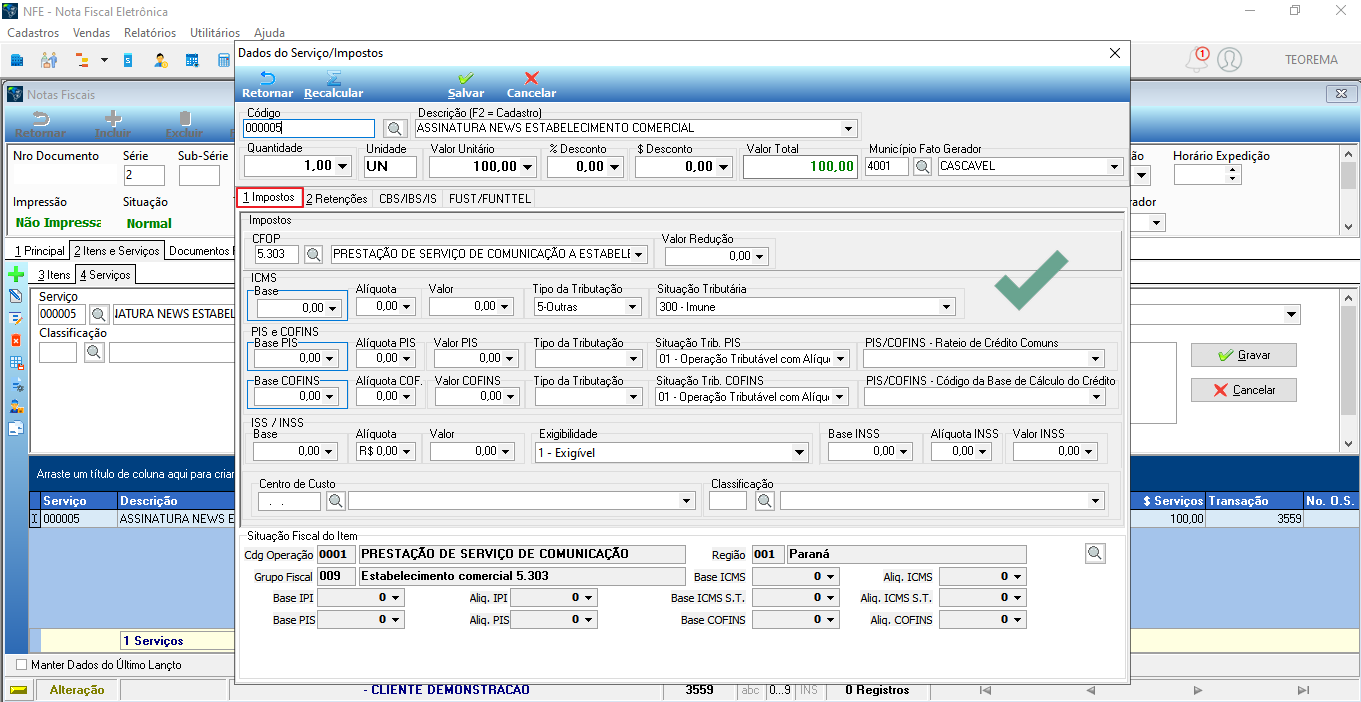Click the Base ICMS value input field
This screenshot has width=1361, height=702.
click(x=298, y=308)
